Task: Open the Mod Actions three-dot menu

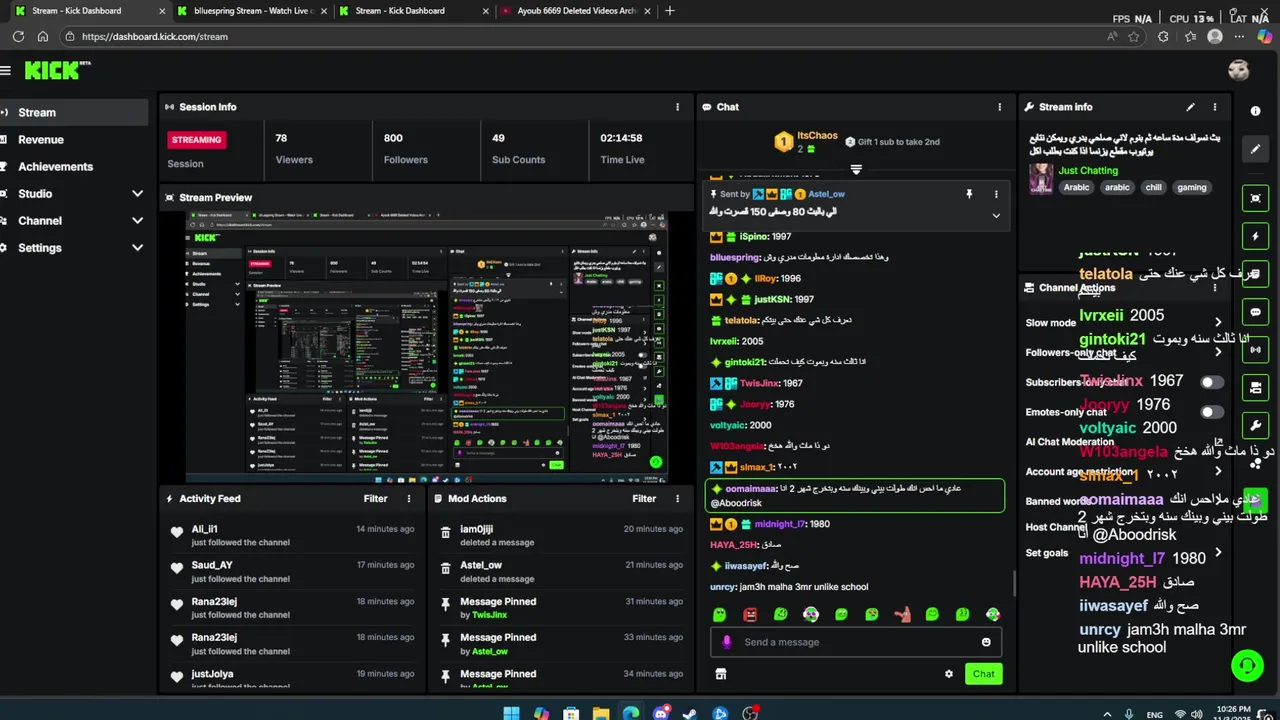Action: pyautogui.click(x=677, y=498)
